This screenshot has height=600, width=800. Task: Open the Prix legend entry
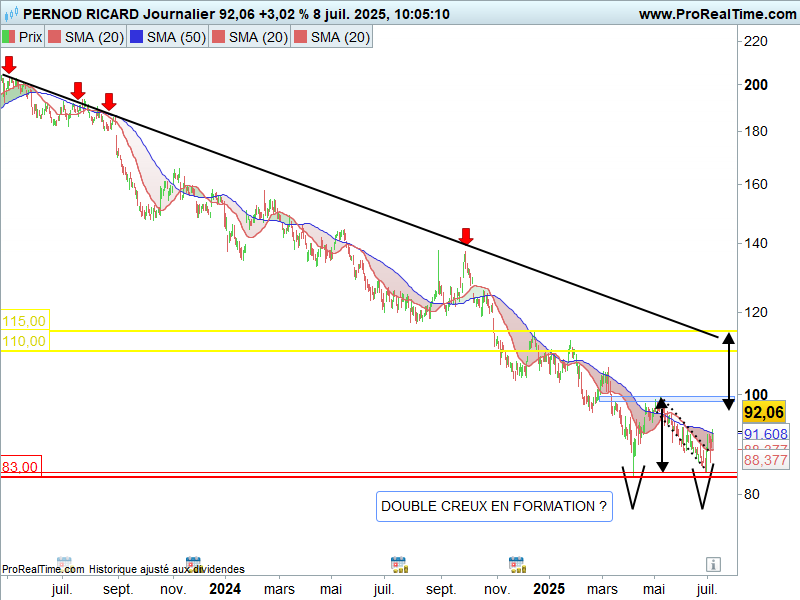pyautogui.click(x=23, y=37)
